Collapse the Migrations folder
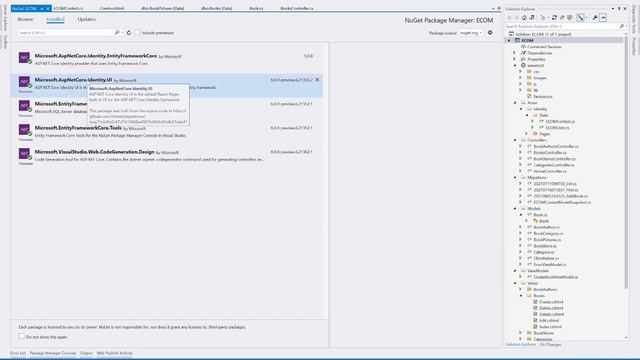 [515, 177]
